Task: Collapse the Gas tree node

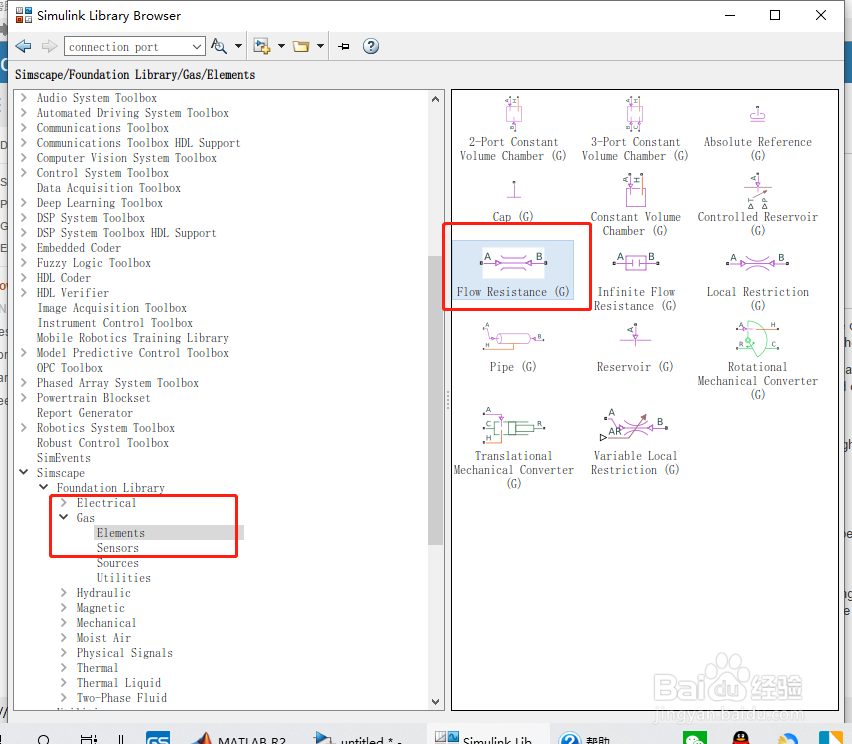Action: coord(64,517)
